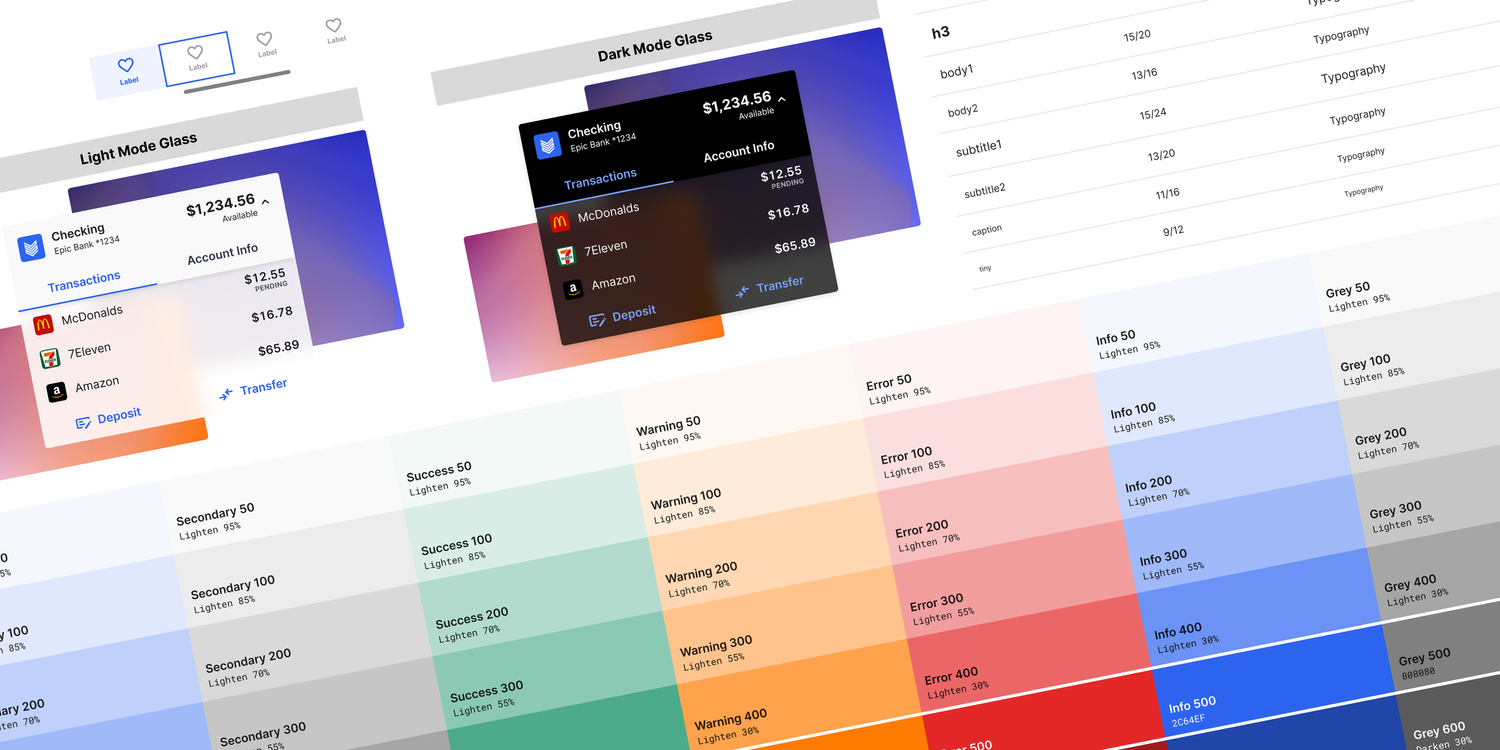Open Account Info tab in Dark Mode card
The image size is (1500, 750).
tap(739, 151)
